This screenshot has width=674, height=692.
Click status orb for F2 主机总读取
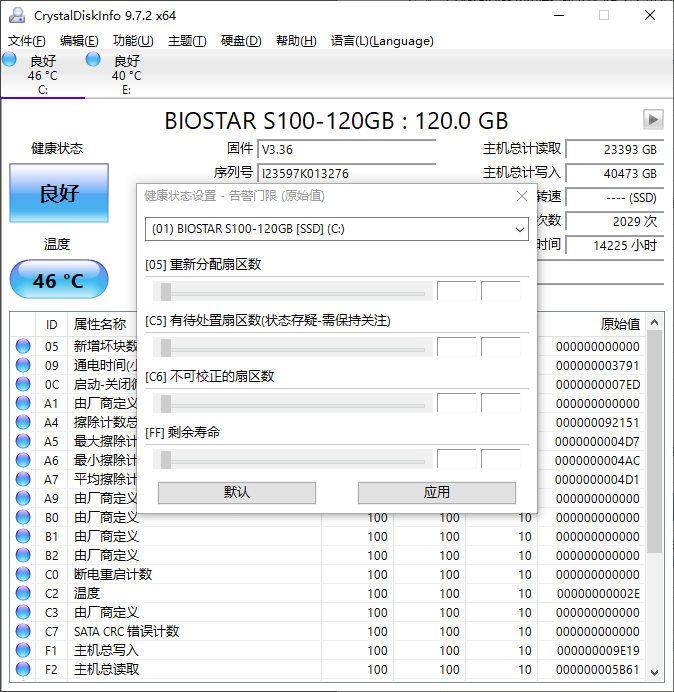coord(23,669)
